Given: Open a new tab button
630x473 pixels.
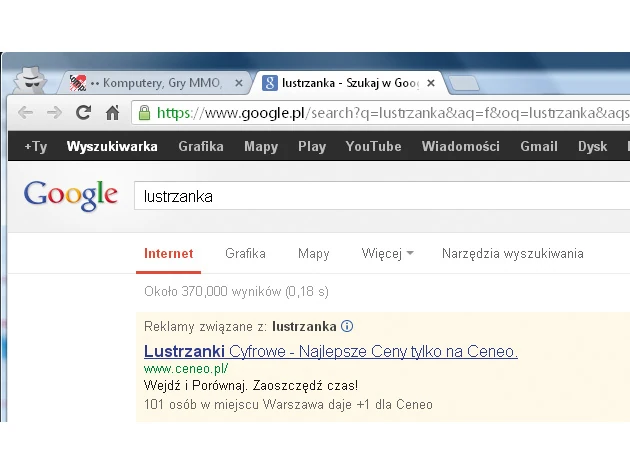Looking at the screenshot, I should tap(463, 84).
